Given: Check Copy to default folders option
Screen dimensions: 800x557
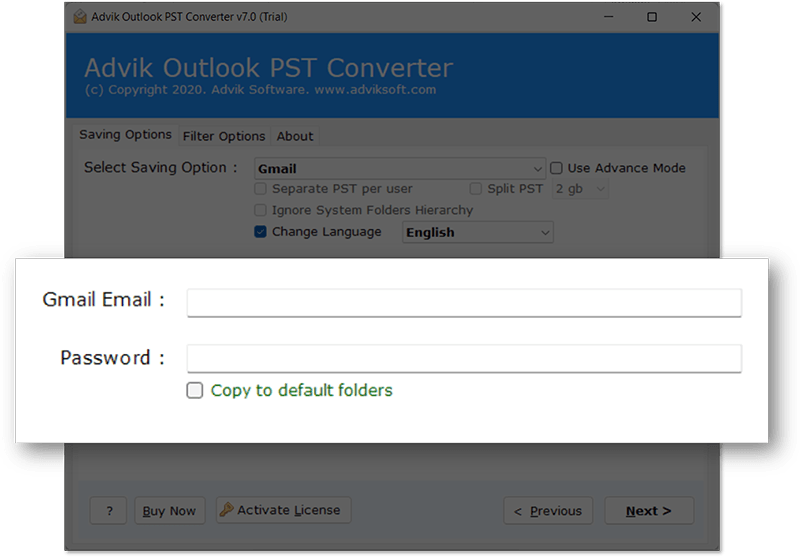Looking at the screenshot, I should [x=195, y=391].
